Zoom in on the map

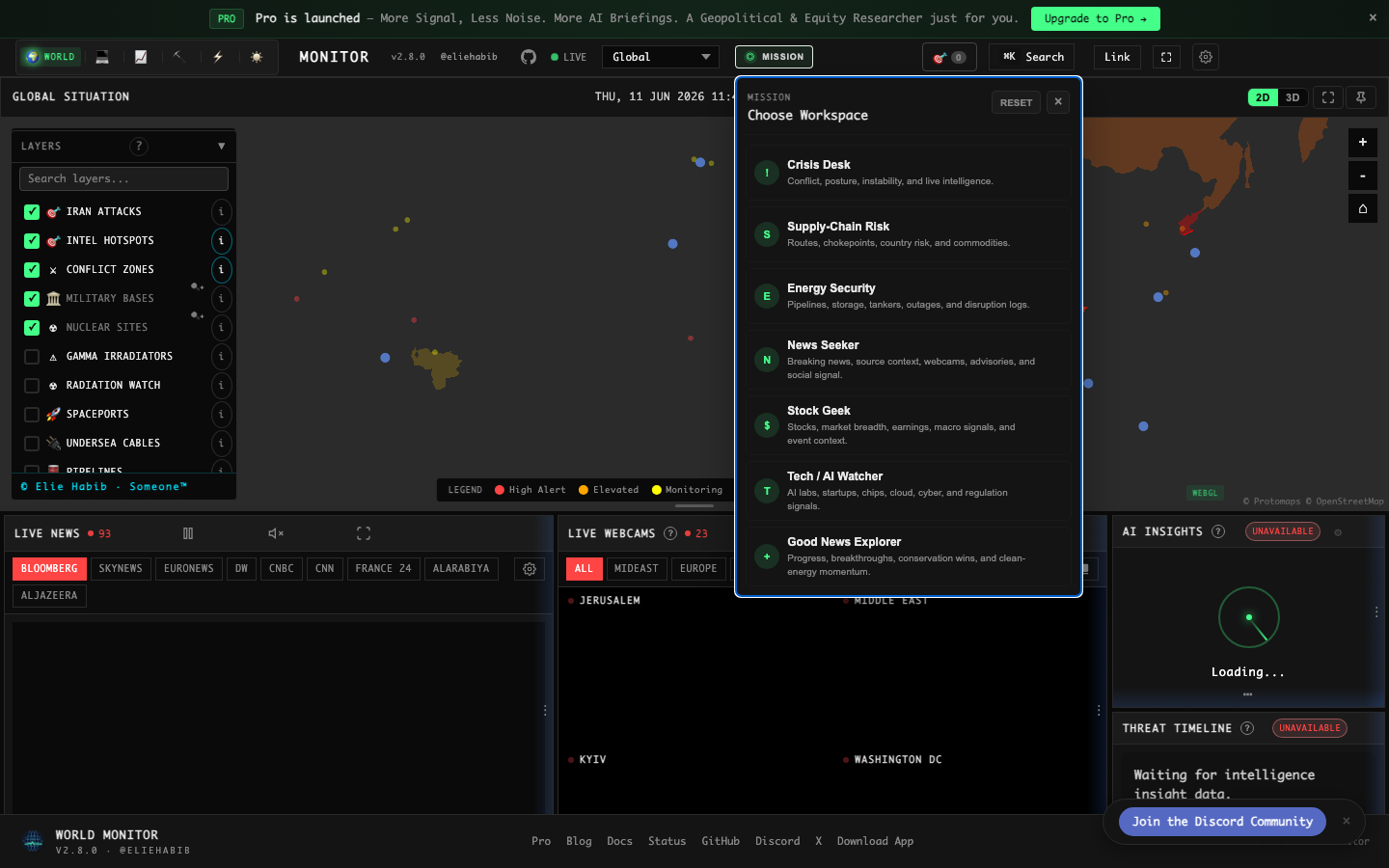coord(1363,143)
